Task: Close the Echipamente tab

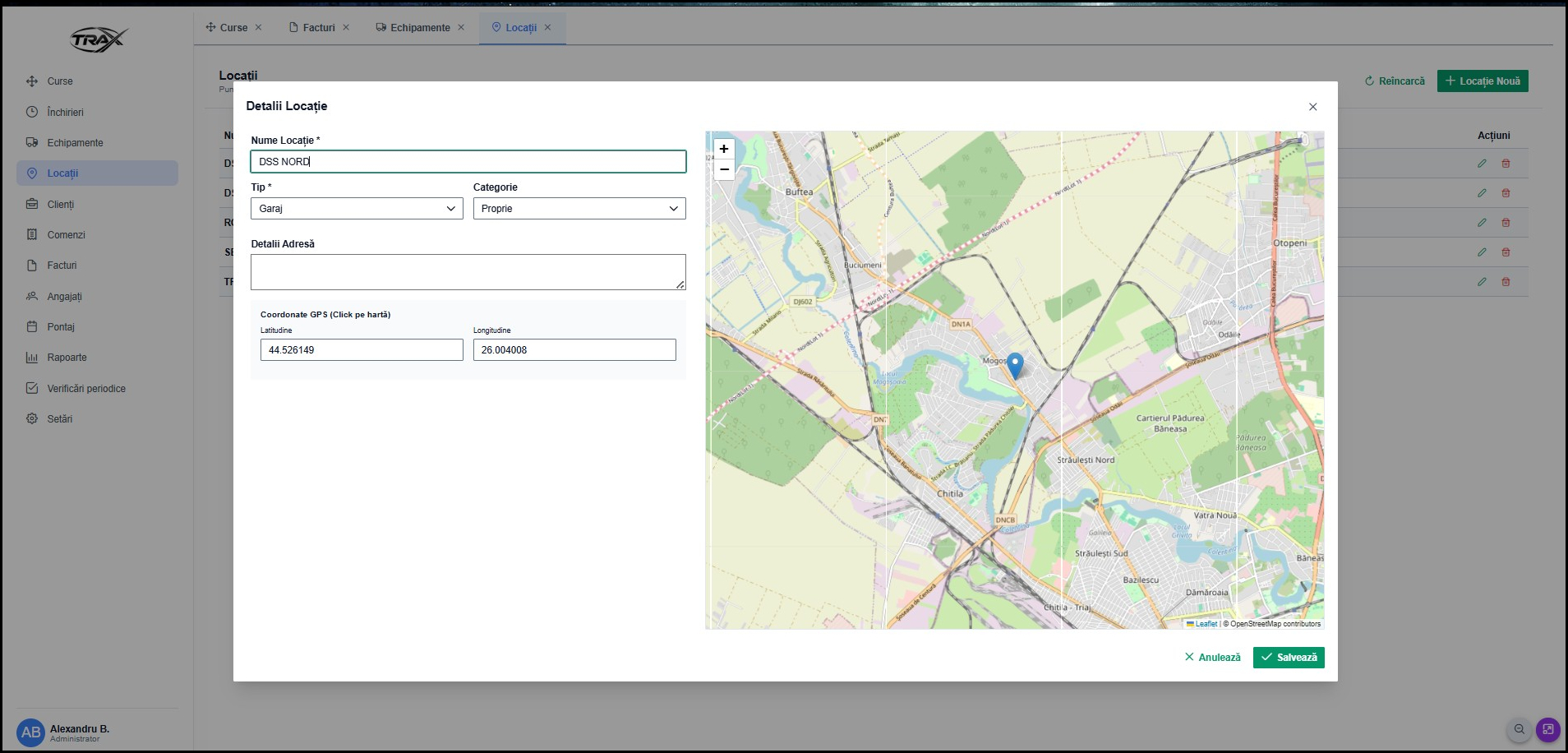Action: pos(461,27)
